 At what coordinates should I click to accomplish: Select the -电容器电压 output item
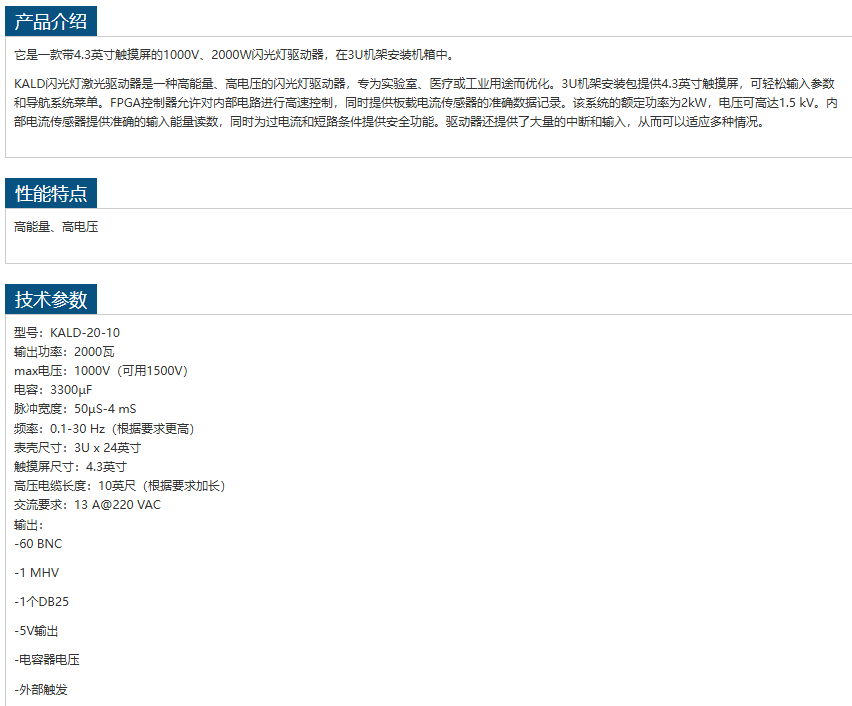(x=47, y=660)
